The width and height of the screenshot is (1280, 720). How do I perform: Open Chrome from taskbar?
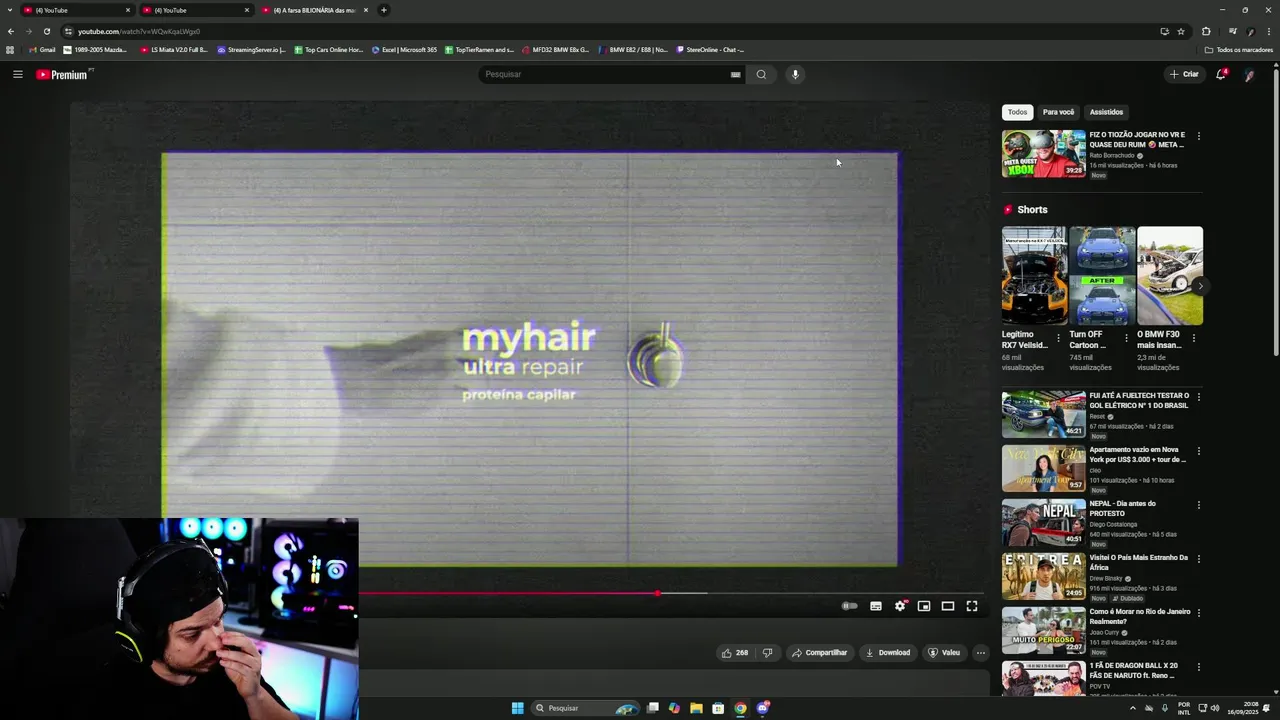point(740,708)
